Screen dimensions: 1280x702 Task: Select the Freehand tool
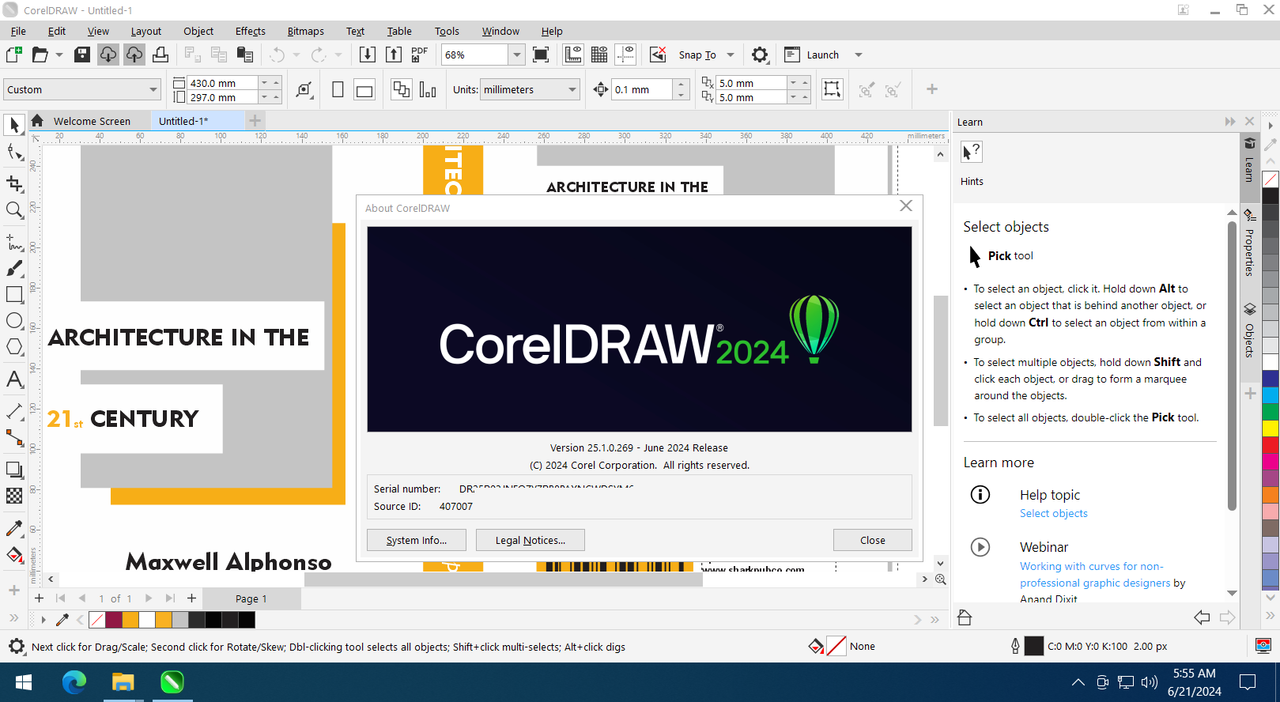14,243
